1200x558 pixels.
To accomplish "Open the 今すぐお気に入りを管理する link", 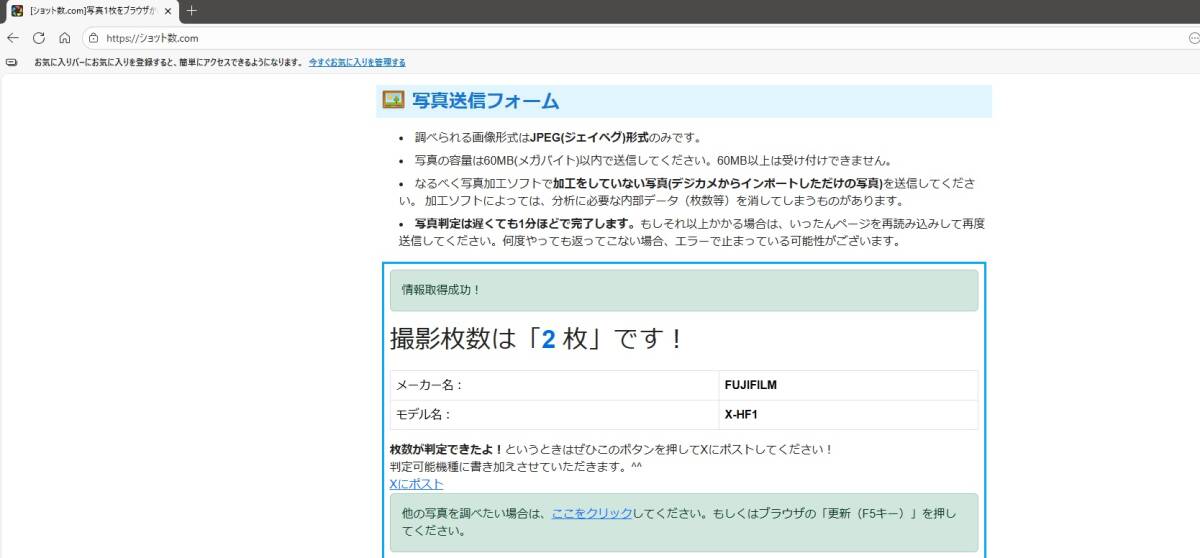I will tap(357, 62).
